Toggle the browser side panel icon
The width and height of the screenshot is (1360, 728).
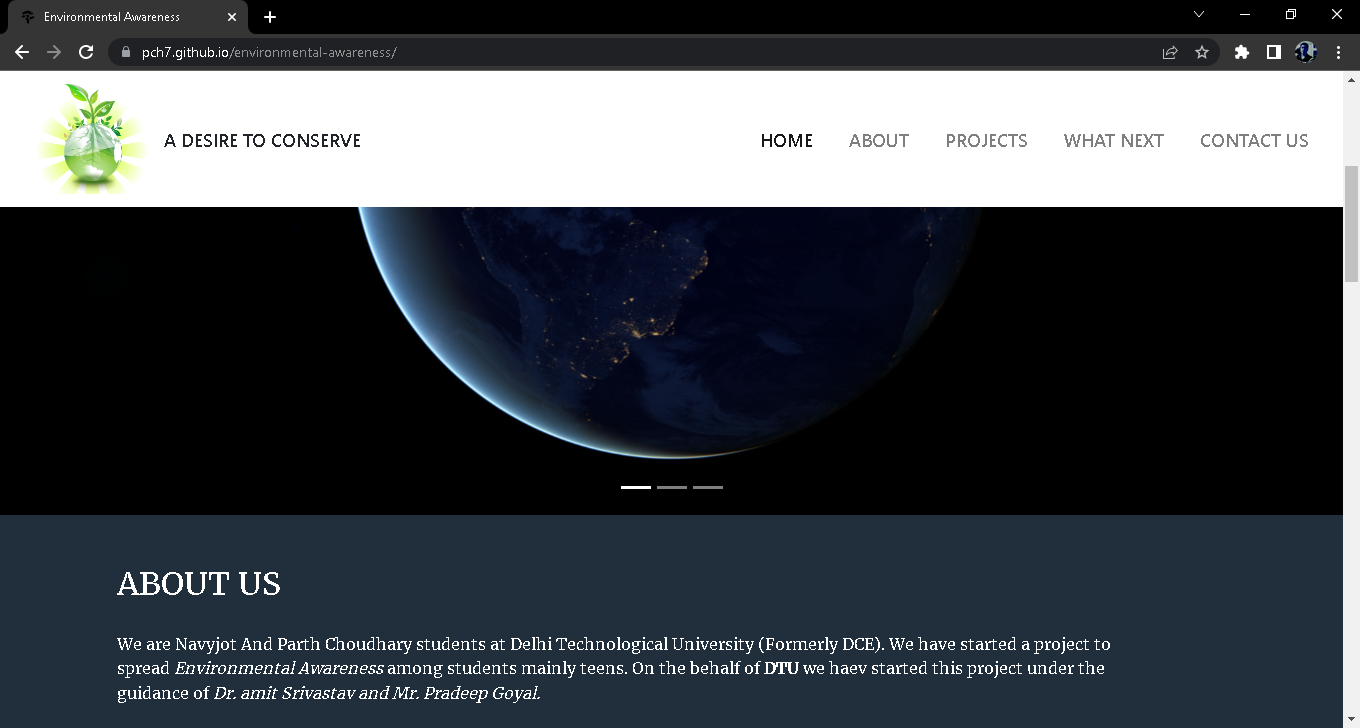(x=1274, y=52)
